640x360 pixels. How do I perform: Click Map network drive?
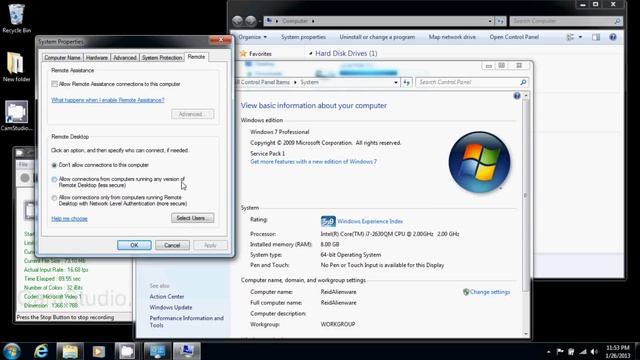click(452, 37)
